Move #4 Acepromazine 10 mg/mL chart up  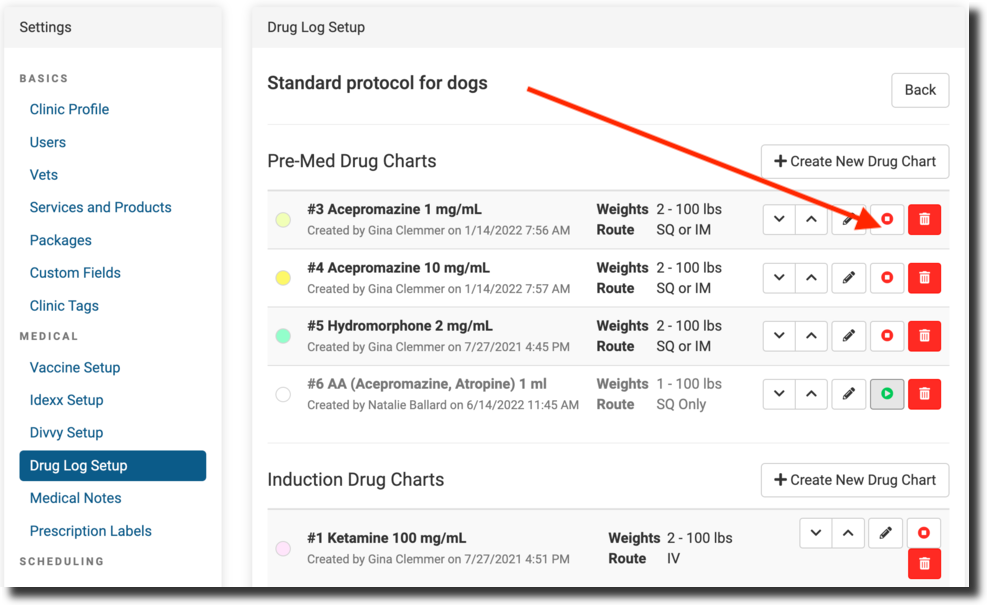(x=812, y=278)
